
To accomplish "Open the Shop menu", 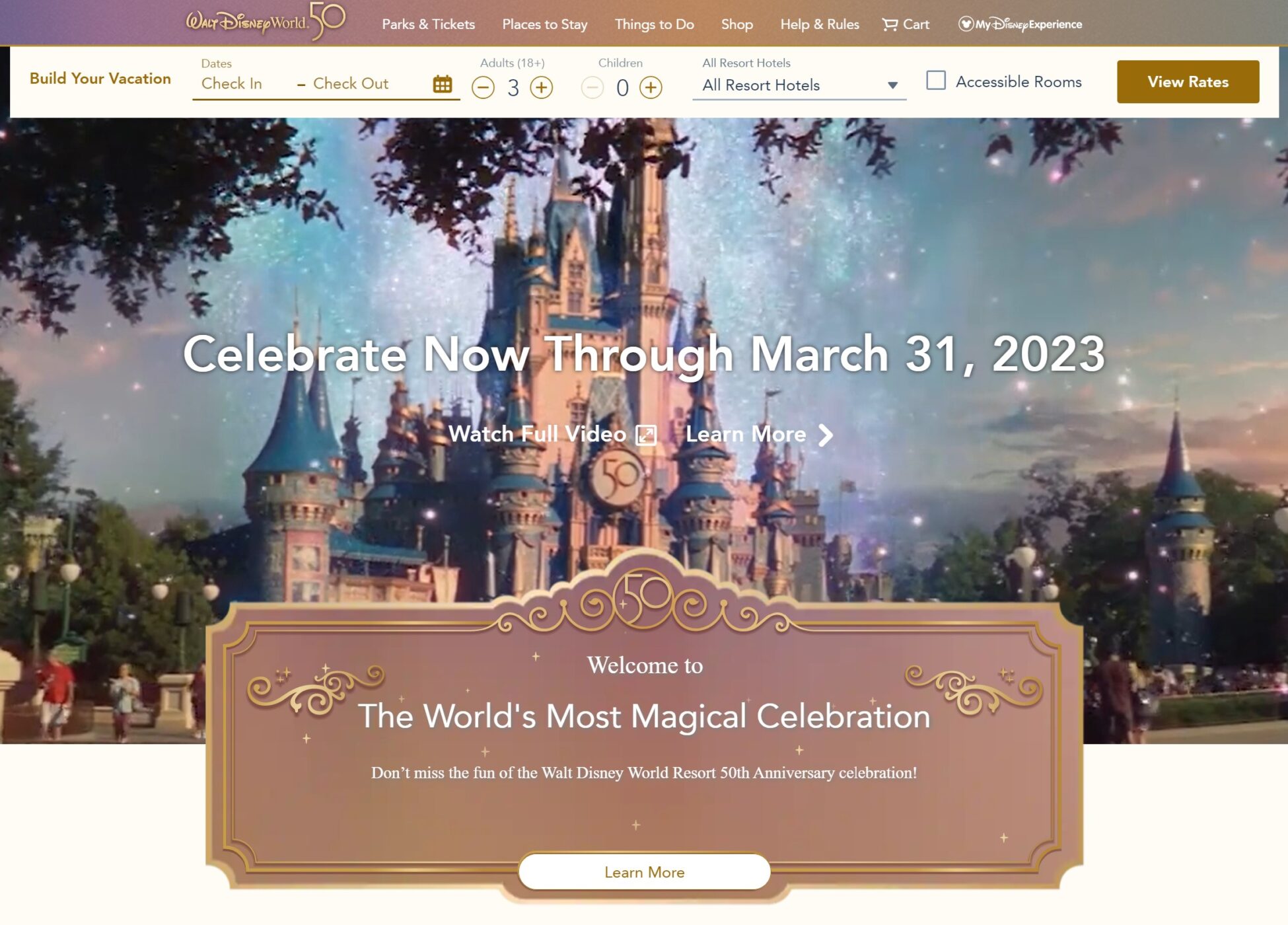I will [x=736, y=24].
